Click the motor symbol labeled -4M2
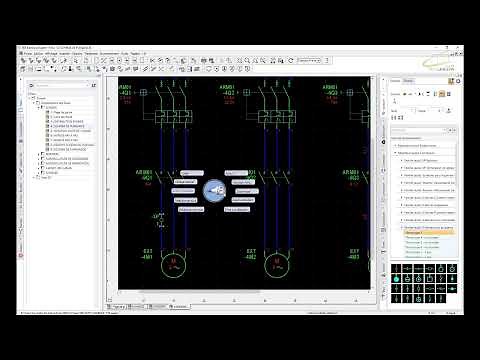Screen dimensions: 480x360 pyautogui.click(x=277, y=265)
